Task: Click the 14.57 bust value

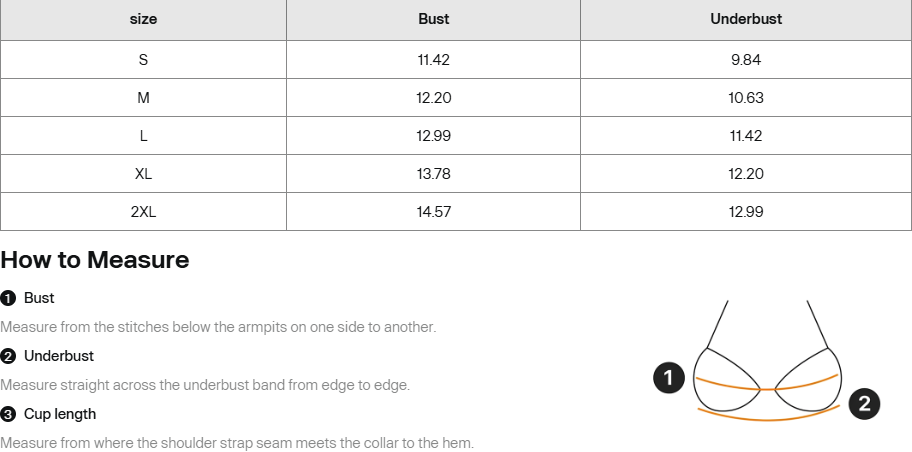Action: pyautogui.click(x=433, y=212)
